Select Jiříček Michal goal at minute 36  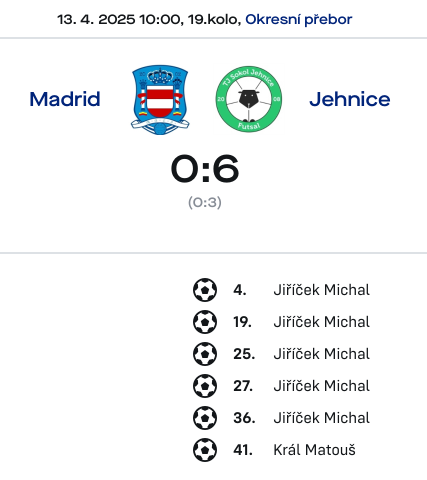point(322,418)
